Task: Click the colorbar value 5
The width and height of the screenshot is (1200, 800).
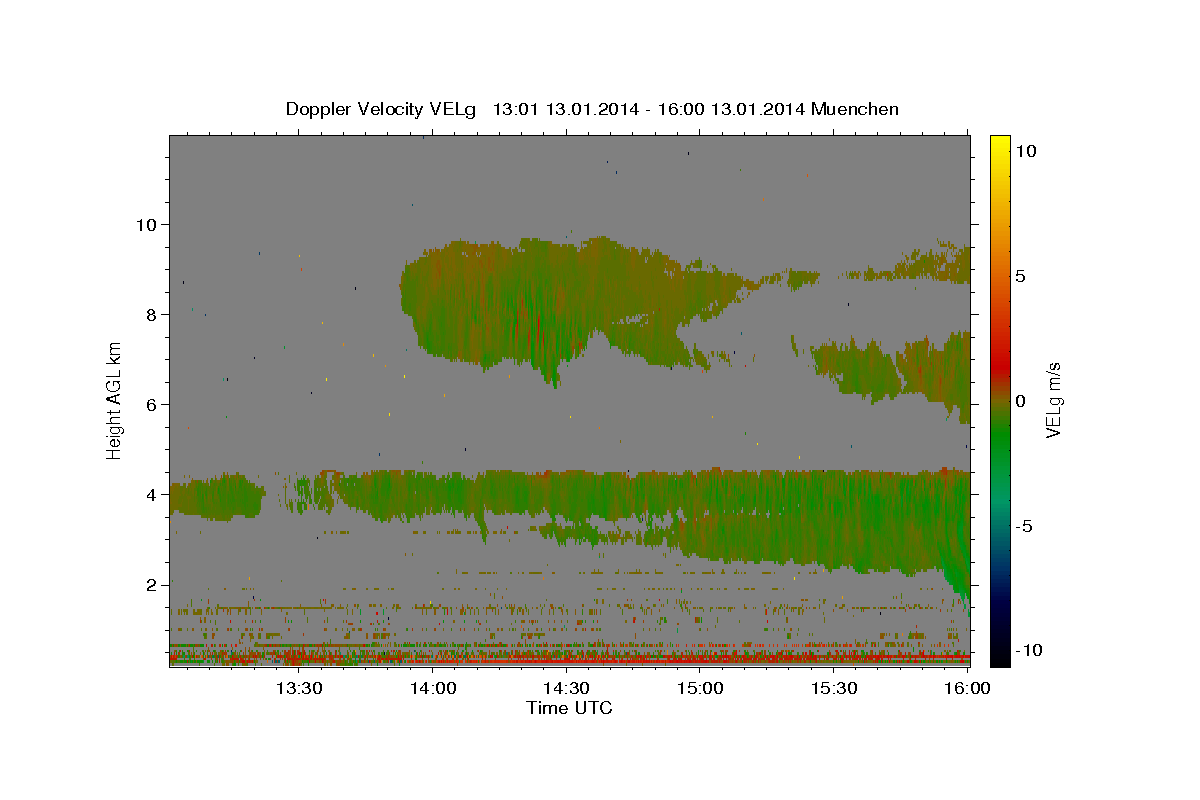Action: point(1020,276)
